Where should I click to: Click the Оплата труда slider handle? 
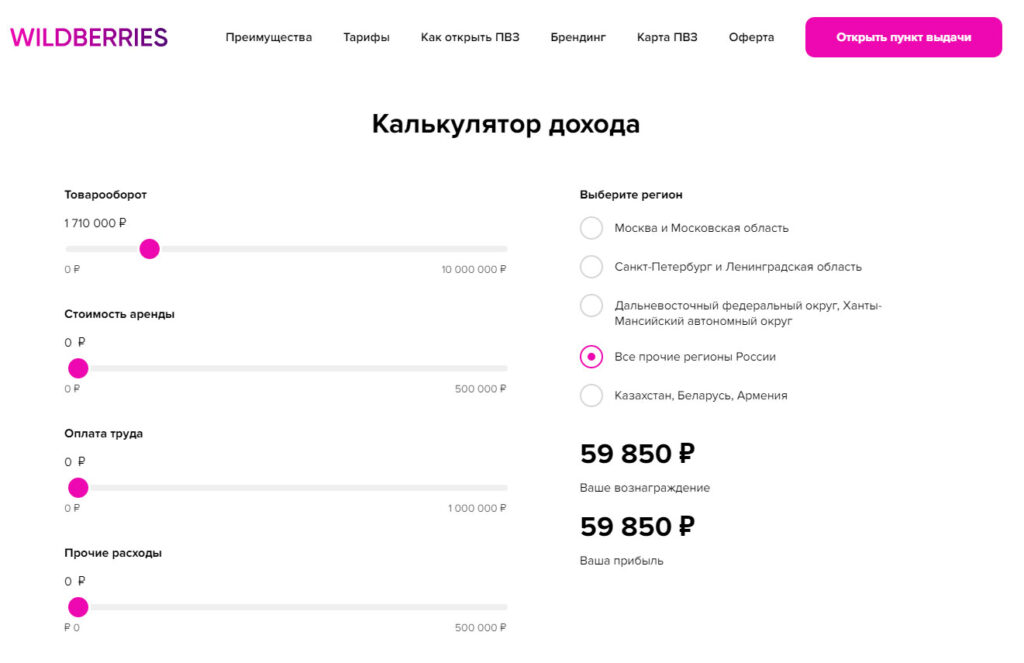click(x=78, y=488)
